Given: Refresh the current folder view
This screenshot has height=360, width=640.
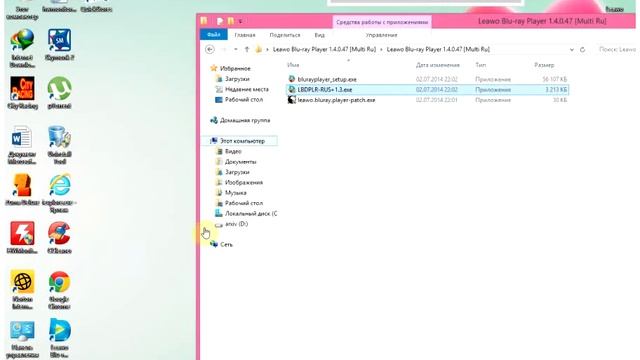Looking at the screenshot, I should 582,49.
